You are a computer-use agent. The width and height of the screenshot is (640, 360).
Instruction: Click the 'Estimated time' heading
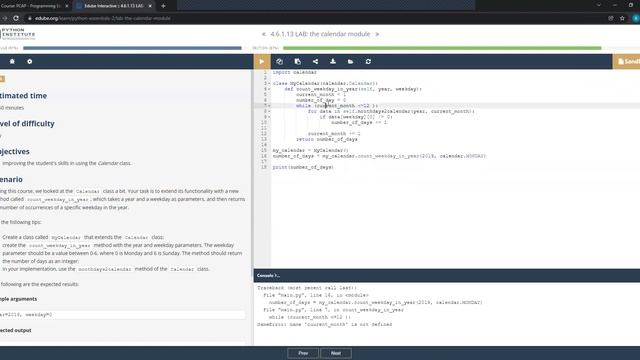pos(23,96)
